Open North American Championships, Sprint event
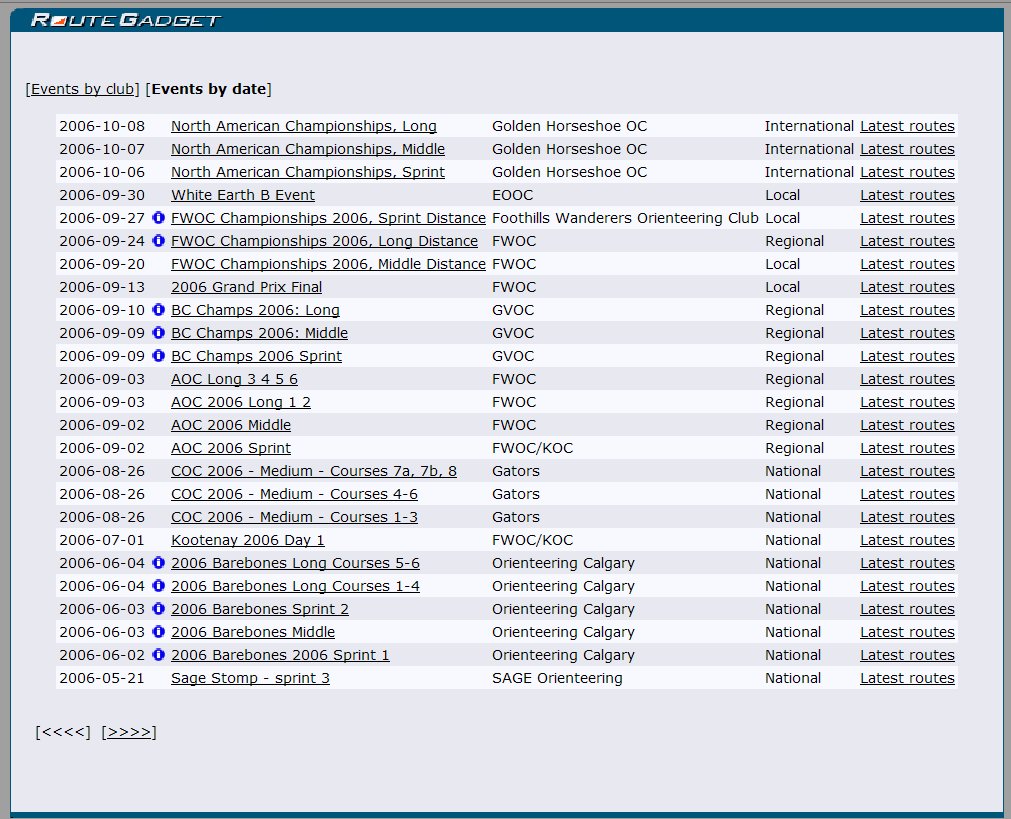Viewport: 1011px width, 819px height. tap(308, 172)
